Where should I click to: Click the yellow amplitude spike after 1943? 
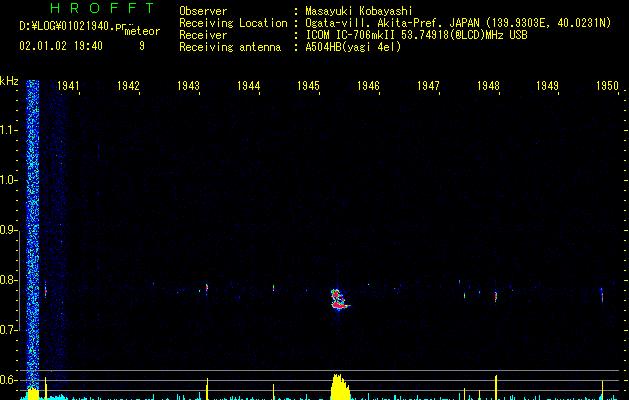pos(207,389)
